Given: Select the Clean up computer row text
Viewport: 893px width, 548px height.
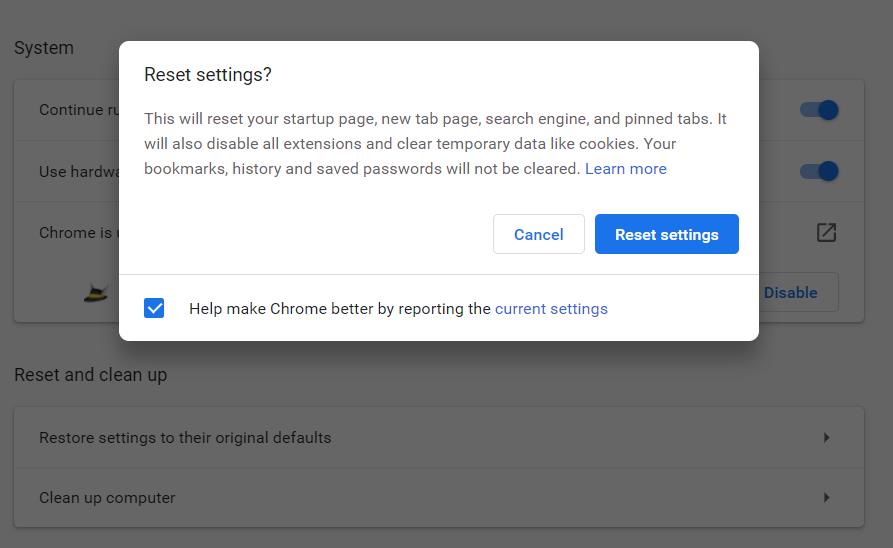Looking at the screenshot, I should click(x=107, y=497).
